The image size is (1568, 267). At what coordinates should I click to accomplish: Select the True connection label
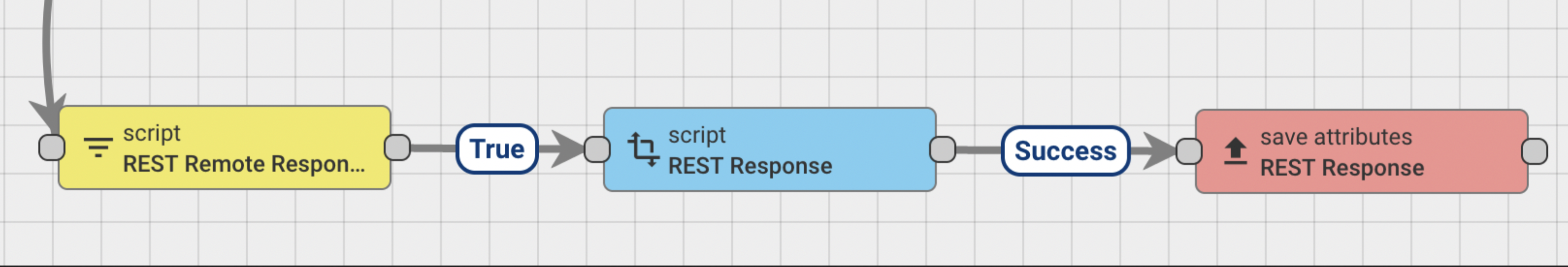pos(496,149)
